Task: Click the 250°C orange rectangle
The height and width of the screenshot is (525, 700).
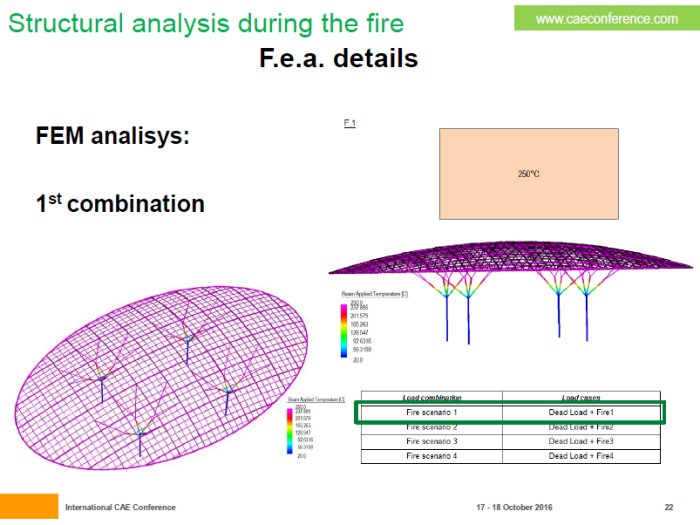Action: coord(528,173)
